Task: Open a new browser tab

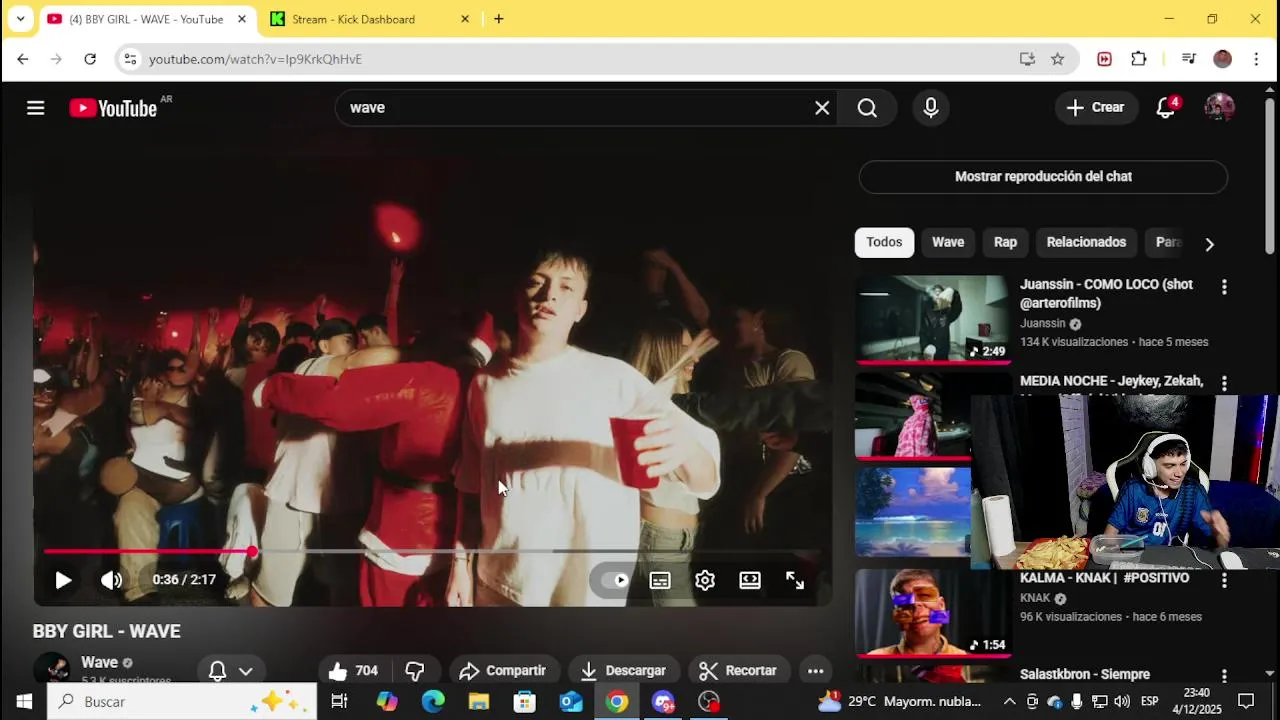Action: 499,19
